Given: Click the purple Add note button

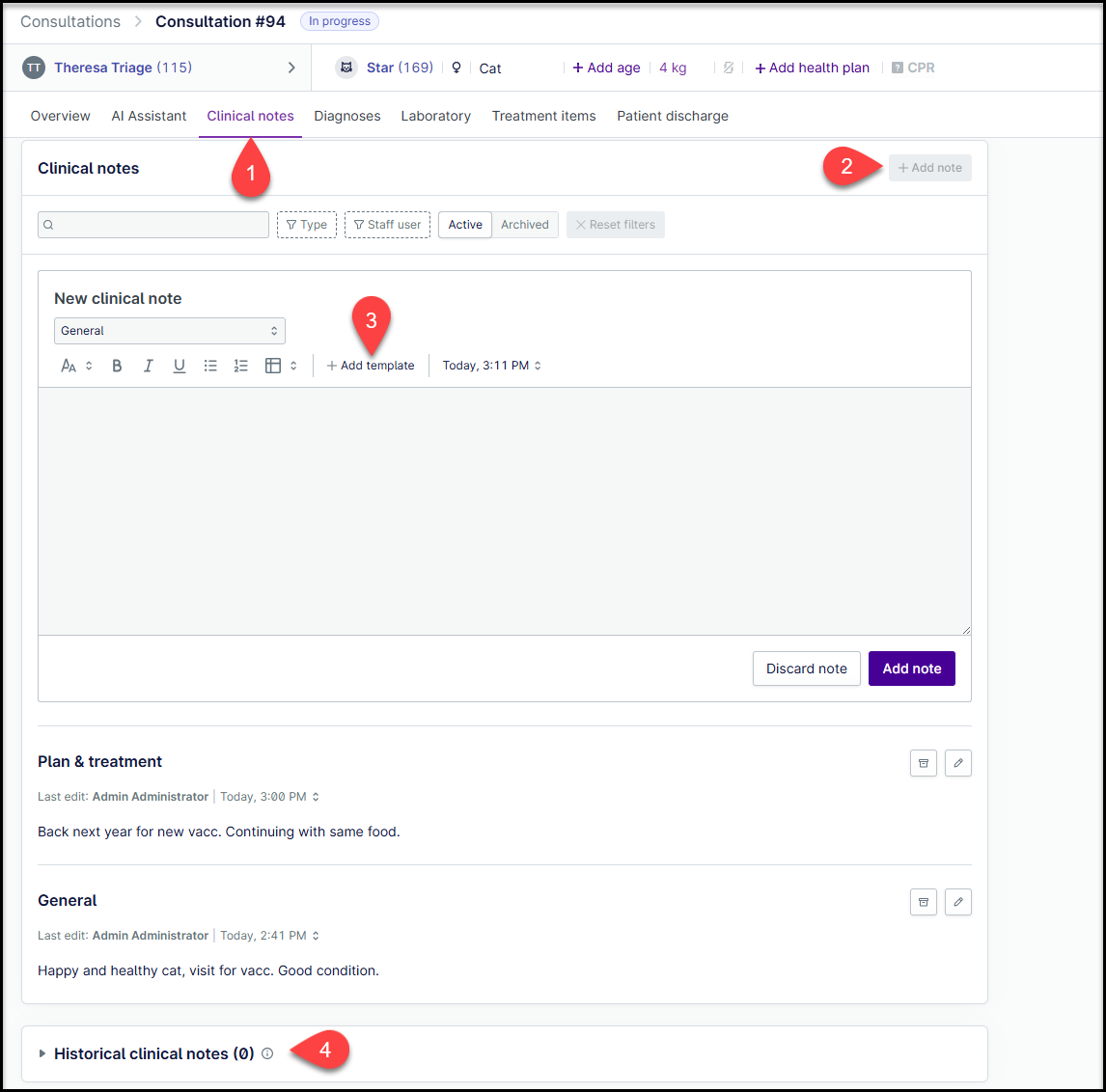Looking at the screenshot, I should click(x=911, y=669).
